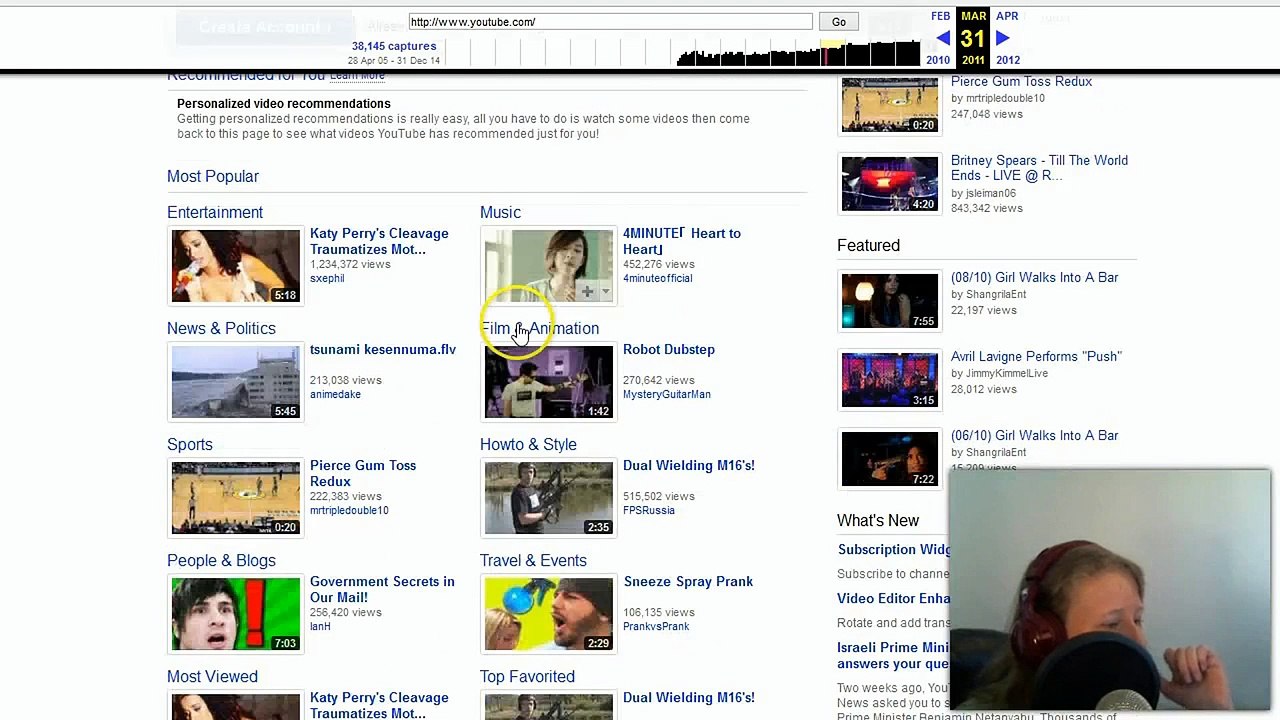Visit mrtripledouble10 channel under Sports
Screen dimensions: 1280x720
(x=349, y=510)
